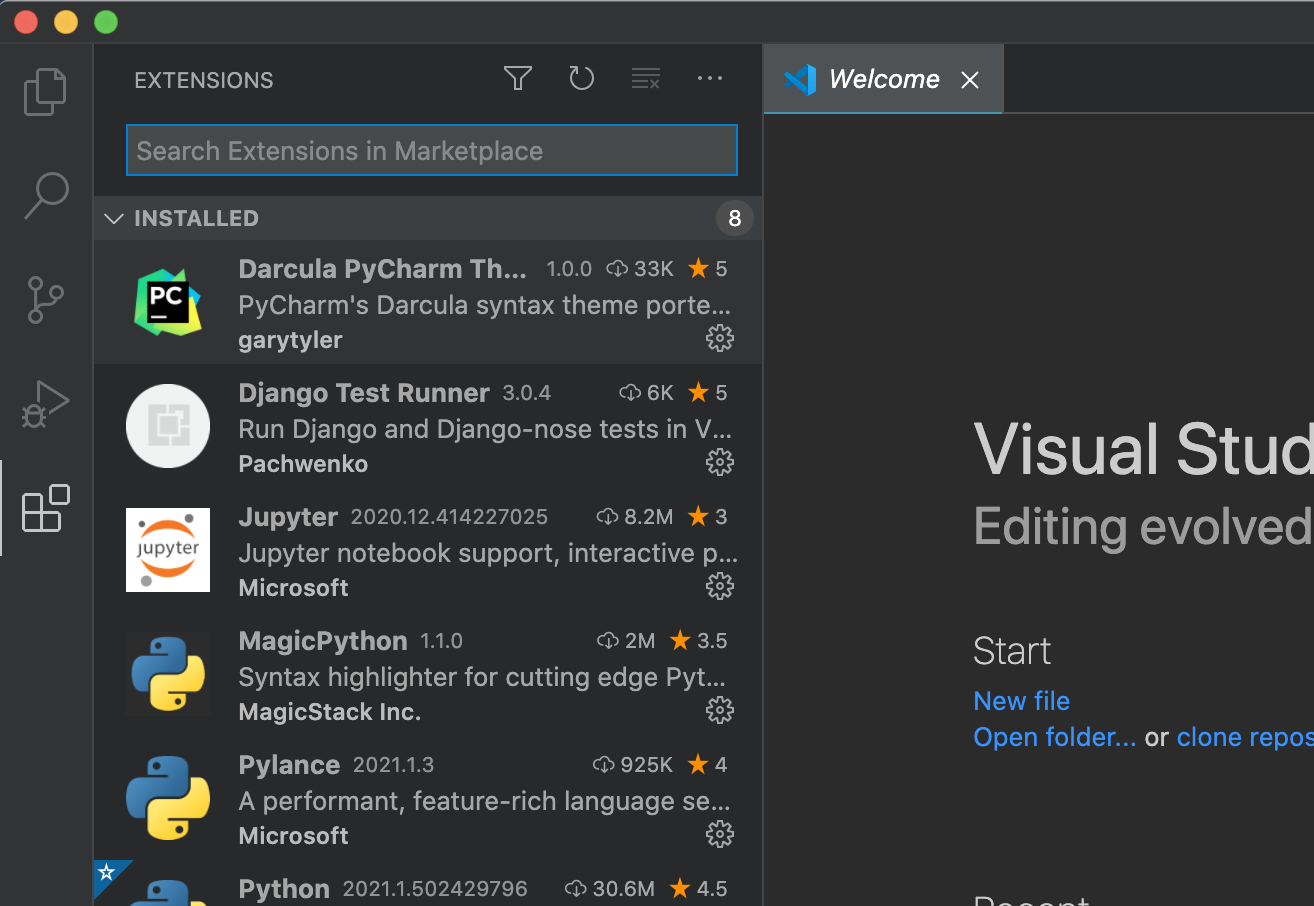Click the Visual Studio Code icon on Welcome tab
The width and height of the screenshot is (1314, 906).
click(800, 80)
